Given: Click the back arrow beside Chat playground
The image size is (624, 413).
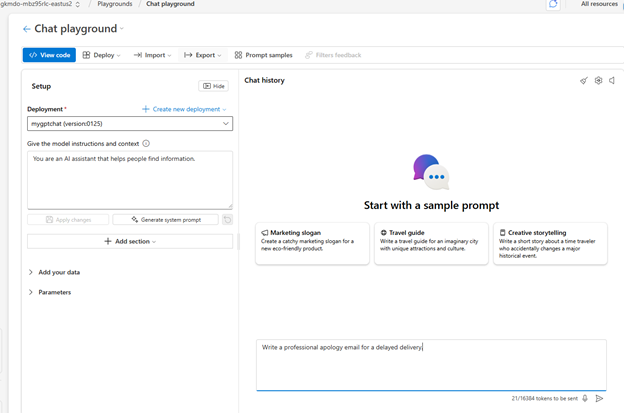Looking at the screenshot, I should [27, 29].
